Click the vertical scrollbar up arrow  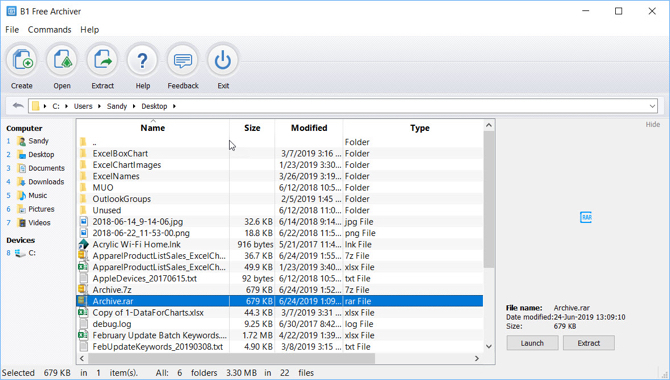(489, 125)
